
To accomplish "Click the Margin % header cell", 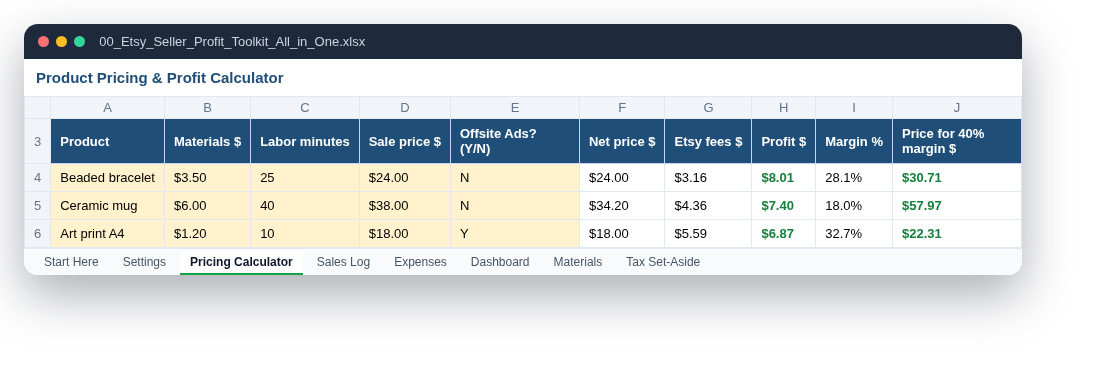I will point(854,142).
